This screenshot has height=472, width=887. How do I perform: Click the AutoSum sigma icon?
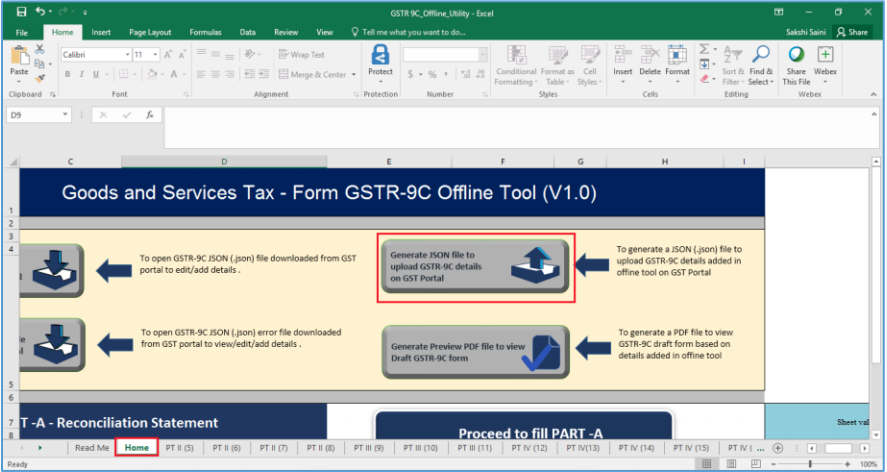[704, 49]
